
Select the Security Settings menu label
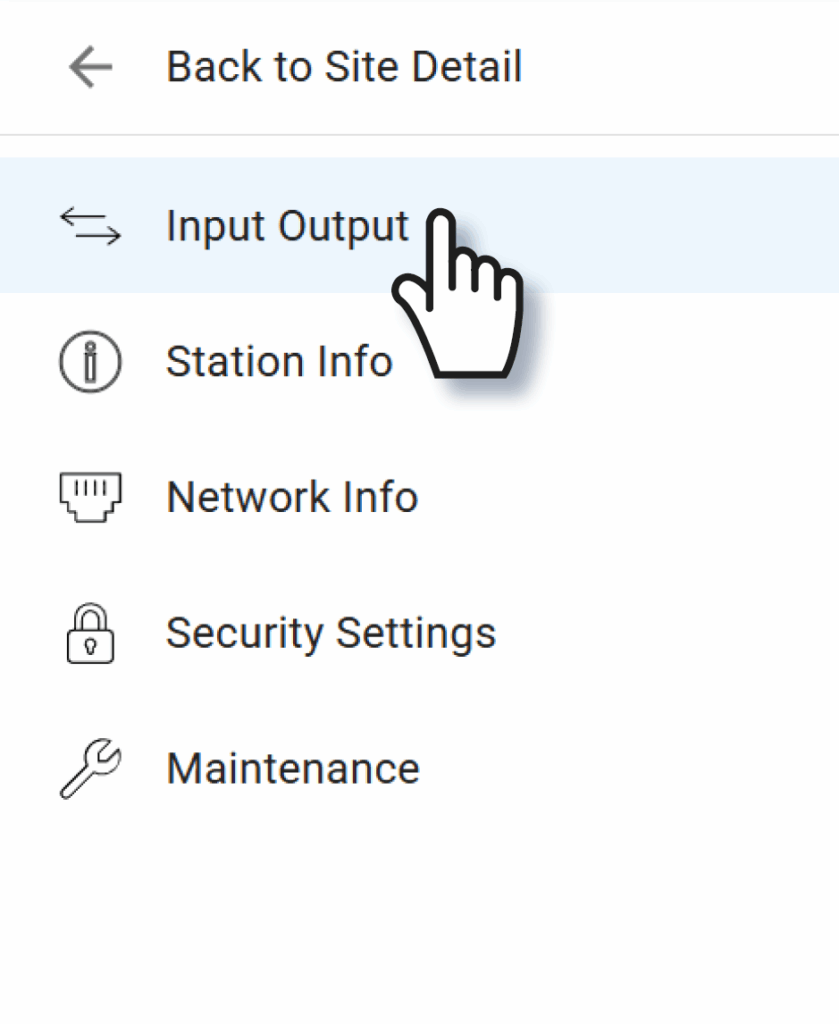pos(331,633)
